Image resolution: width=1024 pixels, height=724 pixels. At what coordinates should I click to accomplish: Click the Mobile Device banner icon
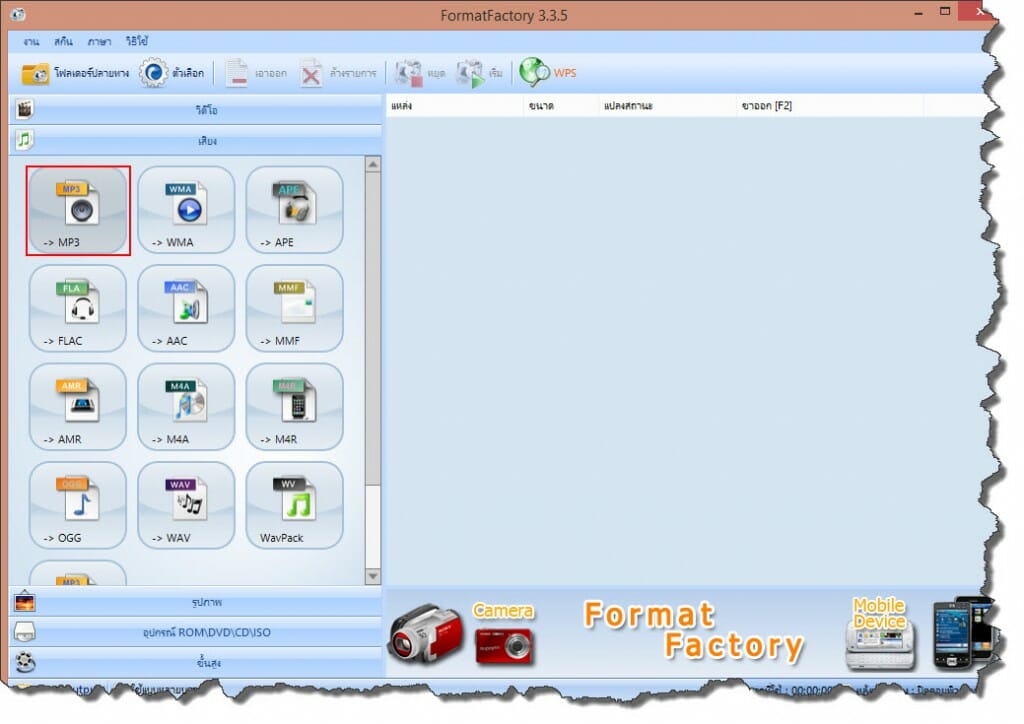879,633
